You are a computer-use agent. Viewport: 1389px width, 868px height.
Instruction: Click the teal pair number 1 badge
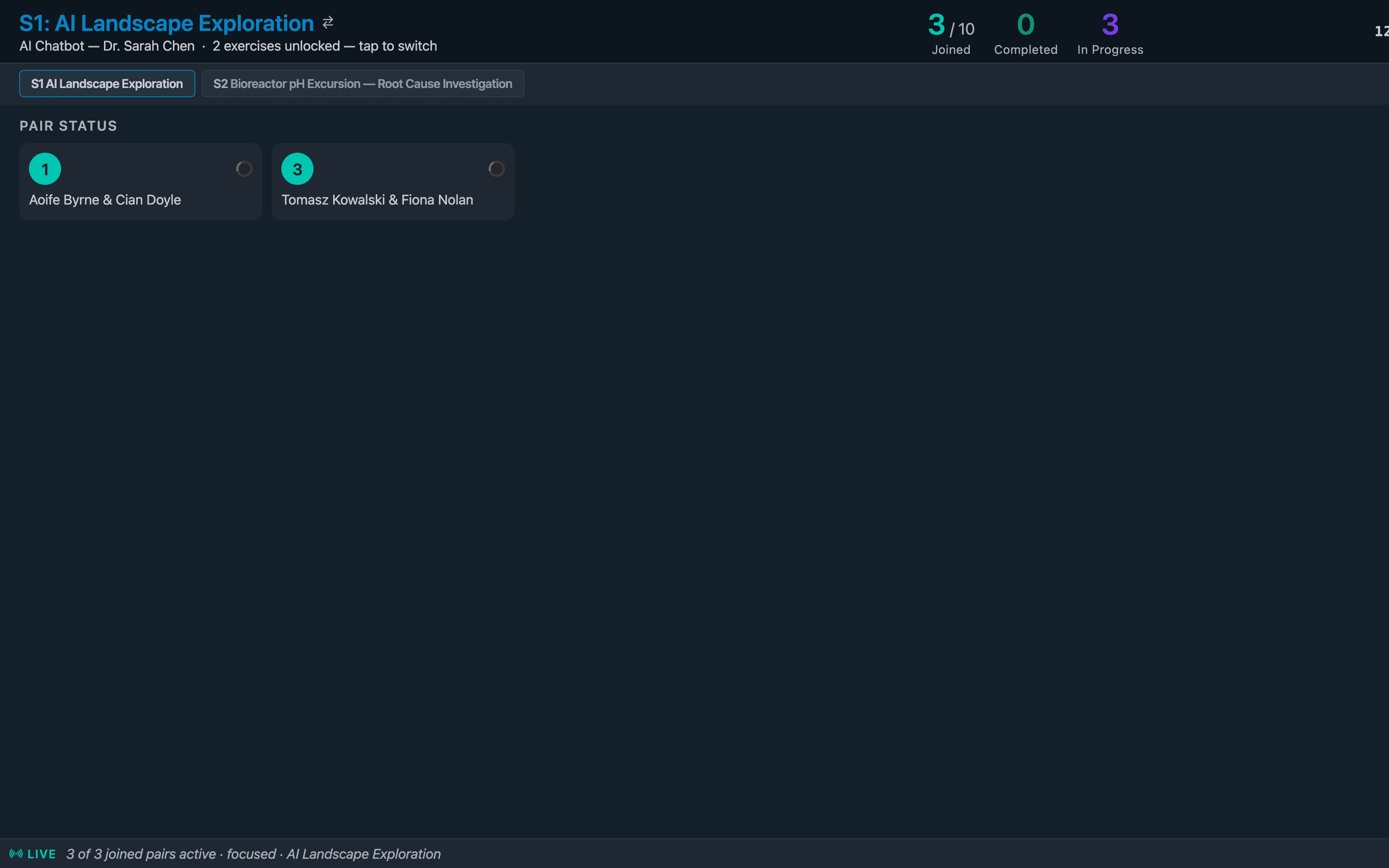[45, 169]
